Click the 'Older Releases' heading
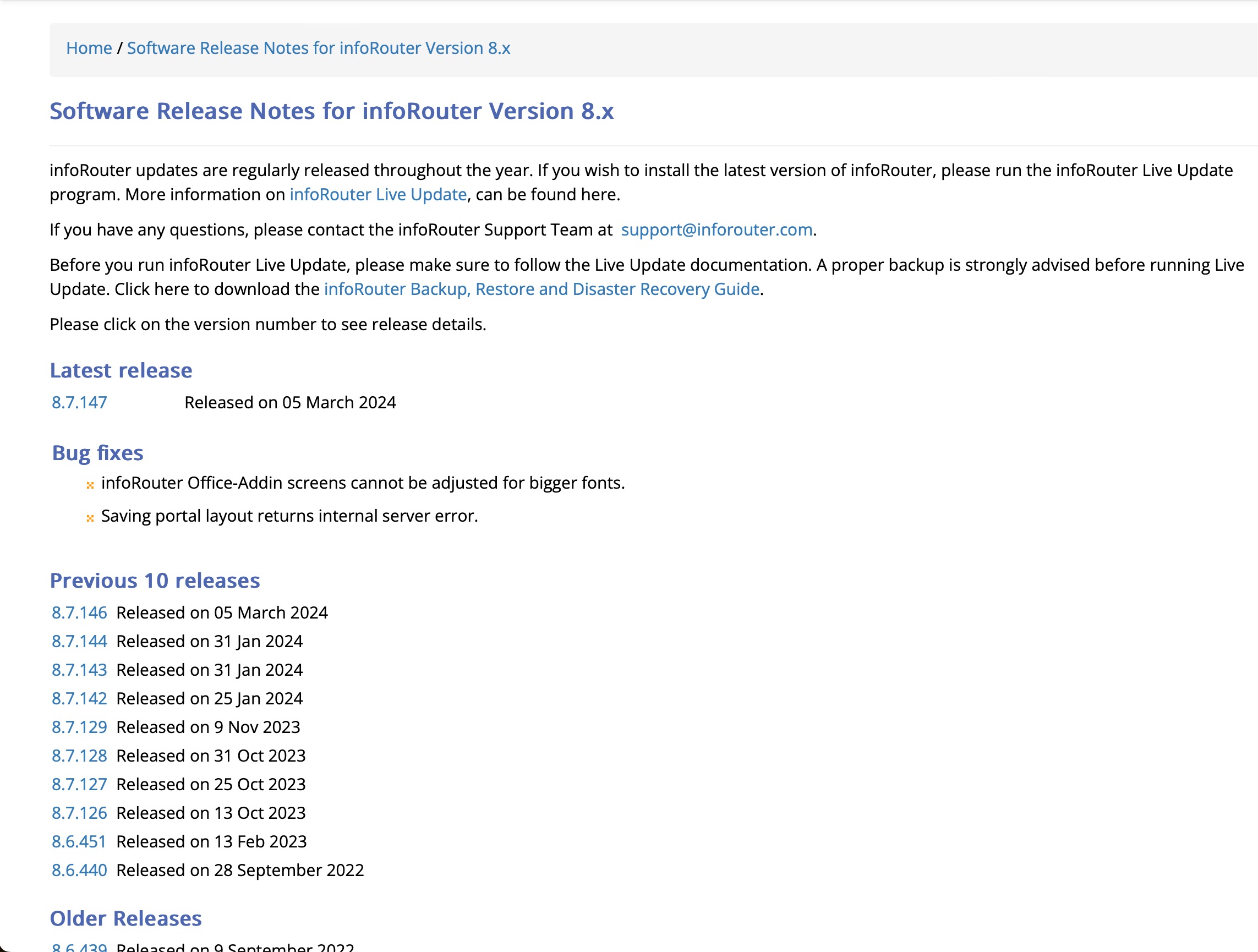Screen dimensions: 1258x952 [x=125, y=918]
